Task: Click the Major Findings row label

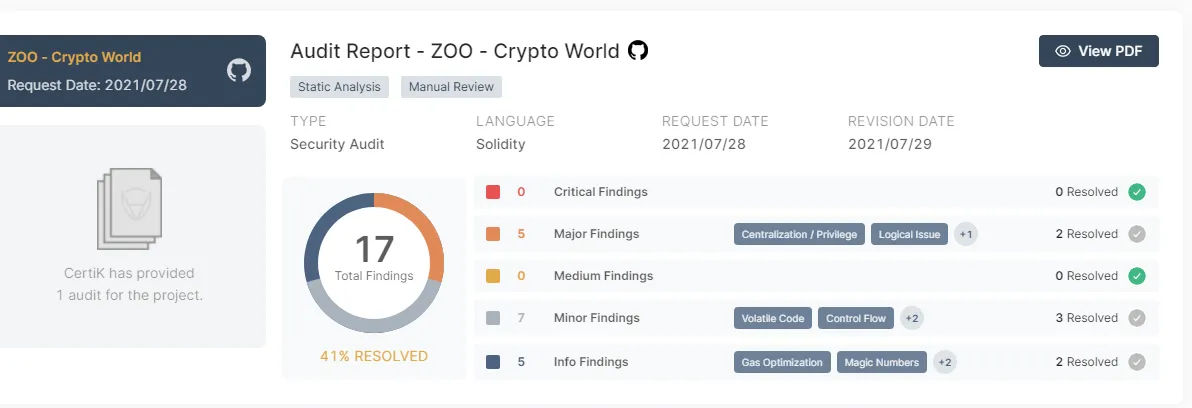Action: tap(597, 234)
